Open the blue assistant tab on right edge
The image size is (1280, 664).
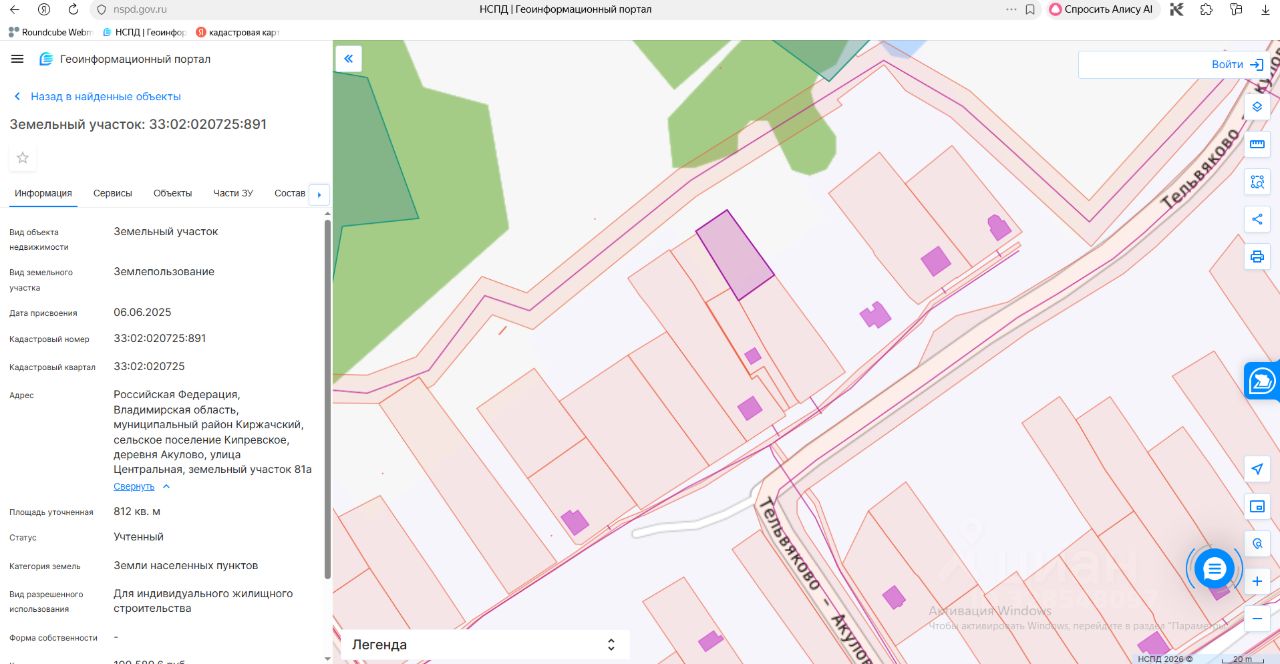[1262, 381]
